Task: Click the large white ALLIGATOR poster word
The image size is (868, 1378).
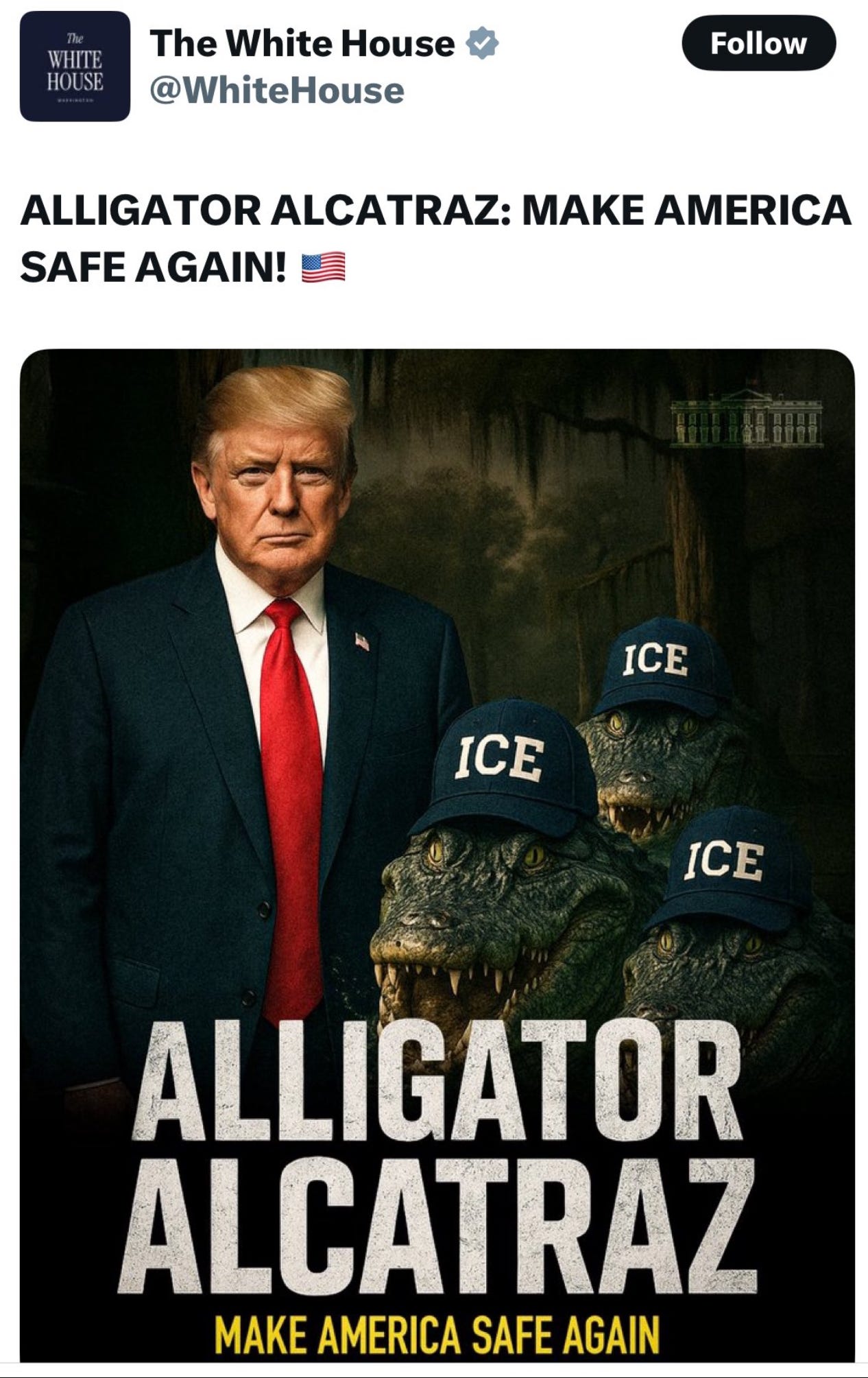Action: [437, 1082]
